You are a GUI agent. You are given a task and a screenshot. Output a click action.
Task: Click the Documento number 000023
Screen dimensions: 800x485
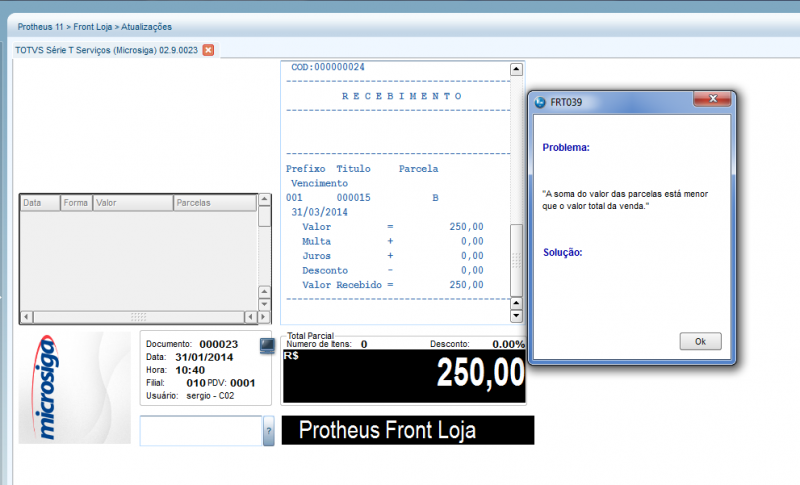coord(218,345)
